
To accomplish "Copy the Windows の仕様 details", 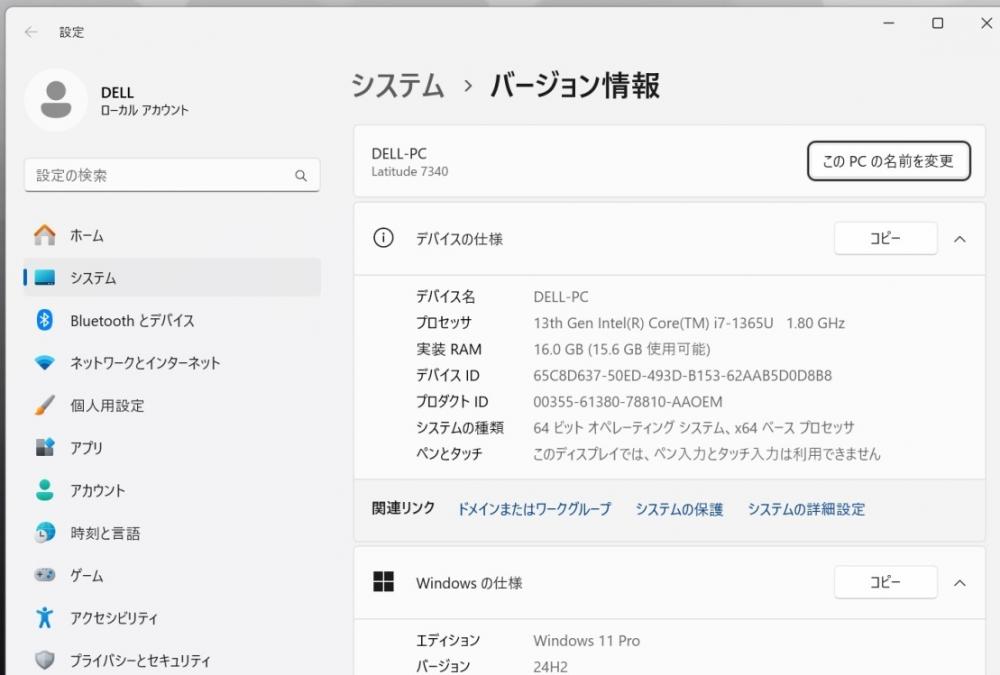I will click(886, 582).
